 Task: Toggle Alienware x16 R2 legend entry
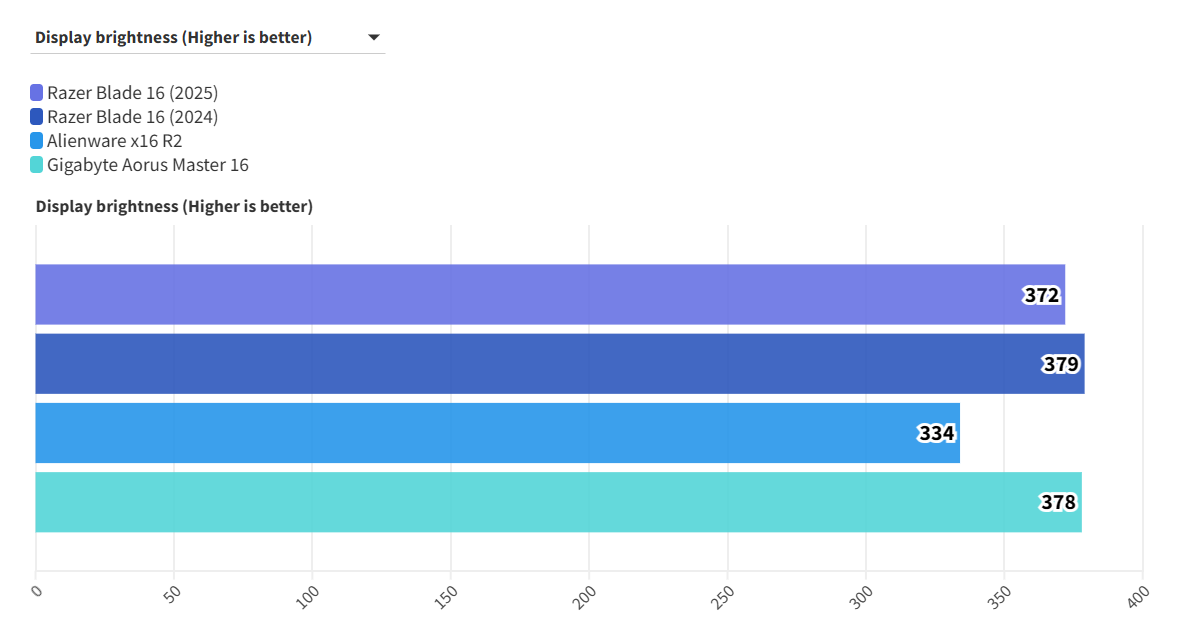coord(114,141)
